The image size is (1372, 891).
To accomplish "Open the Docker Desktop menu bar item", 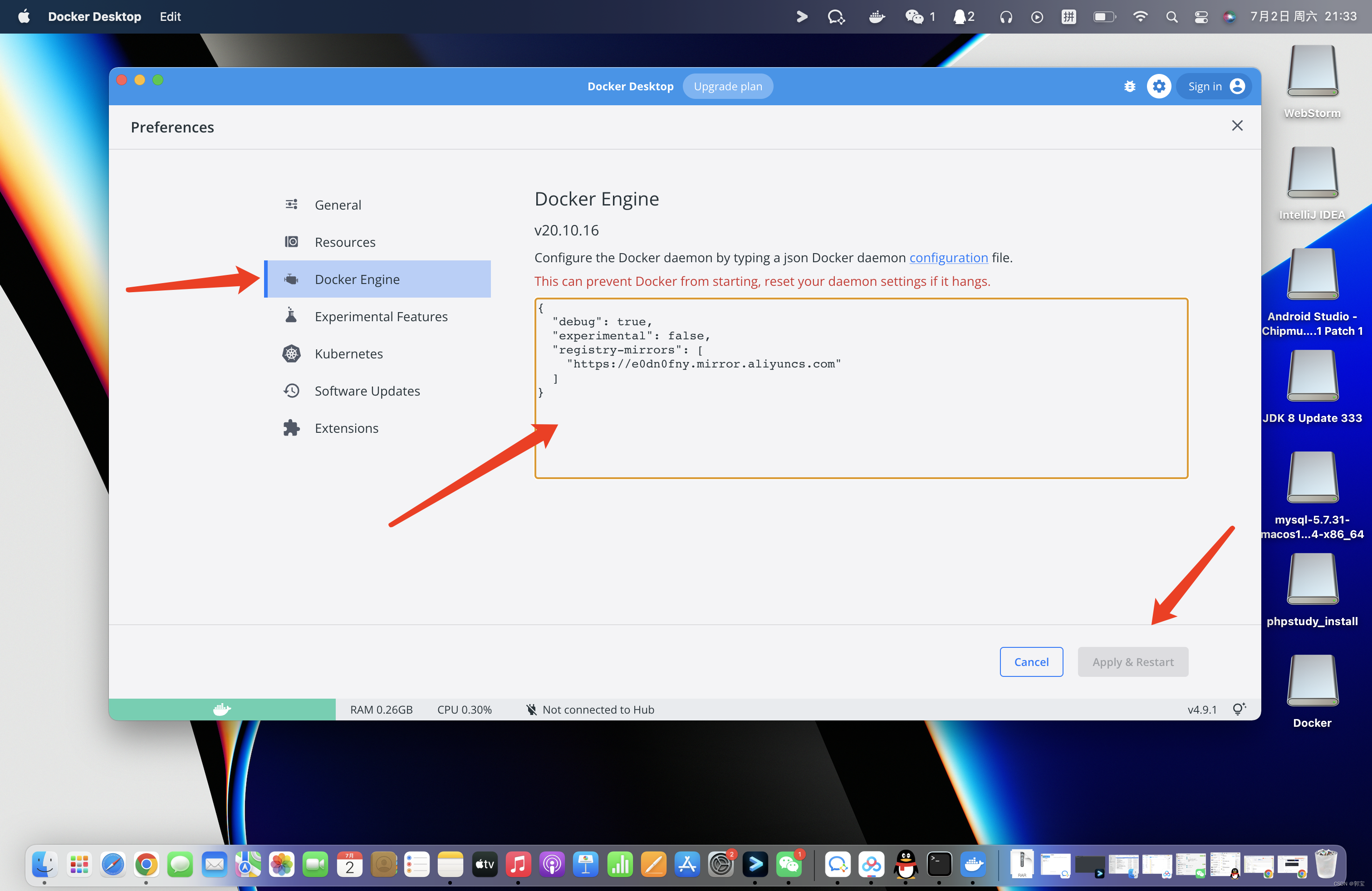I will coord(94,17).
